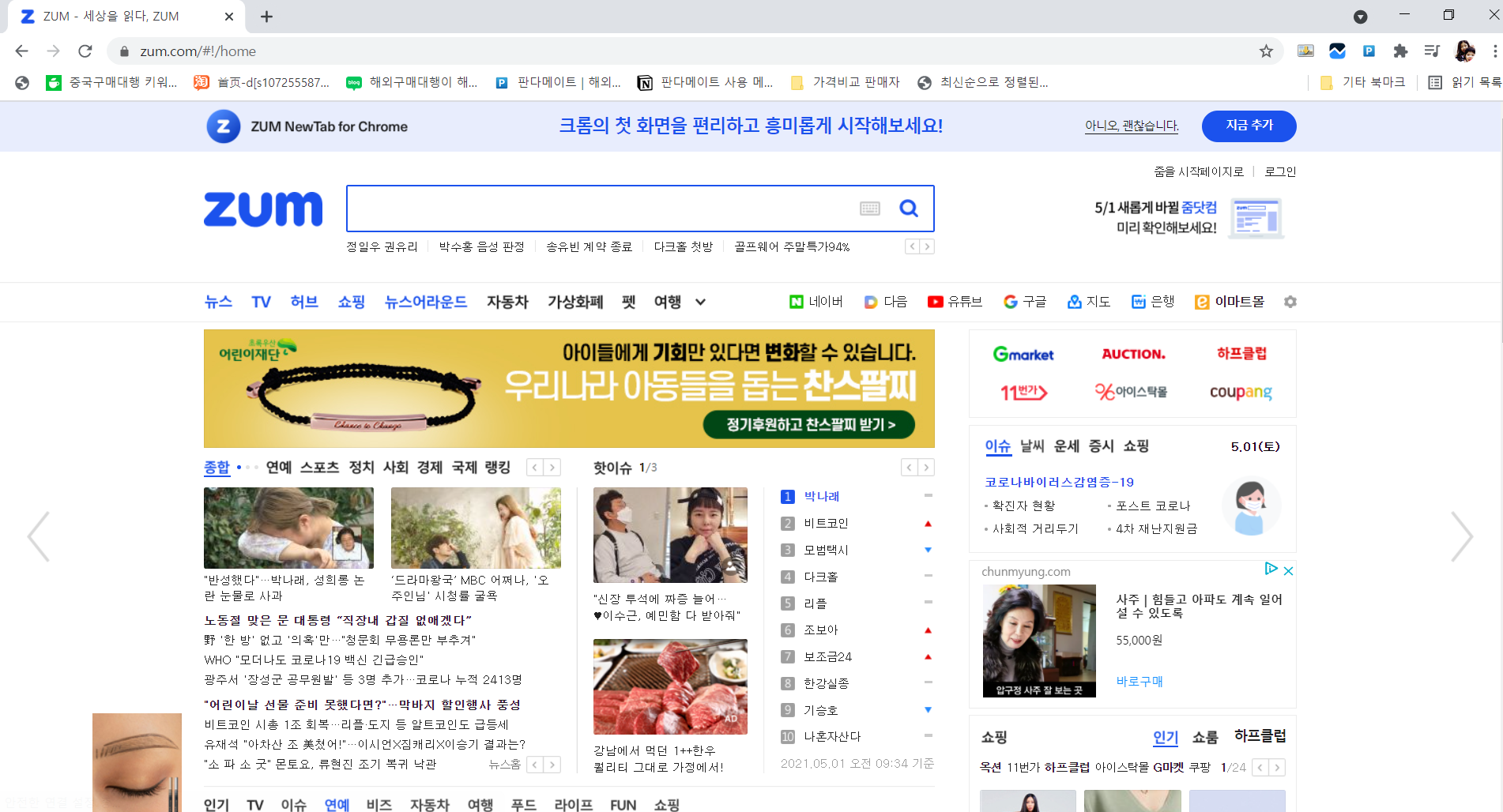Open the AUCTION shopping logo

(x=1133, y=355)
